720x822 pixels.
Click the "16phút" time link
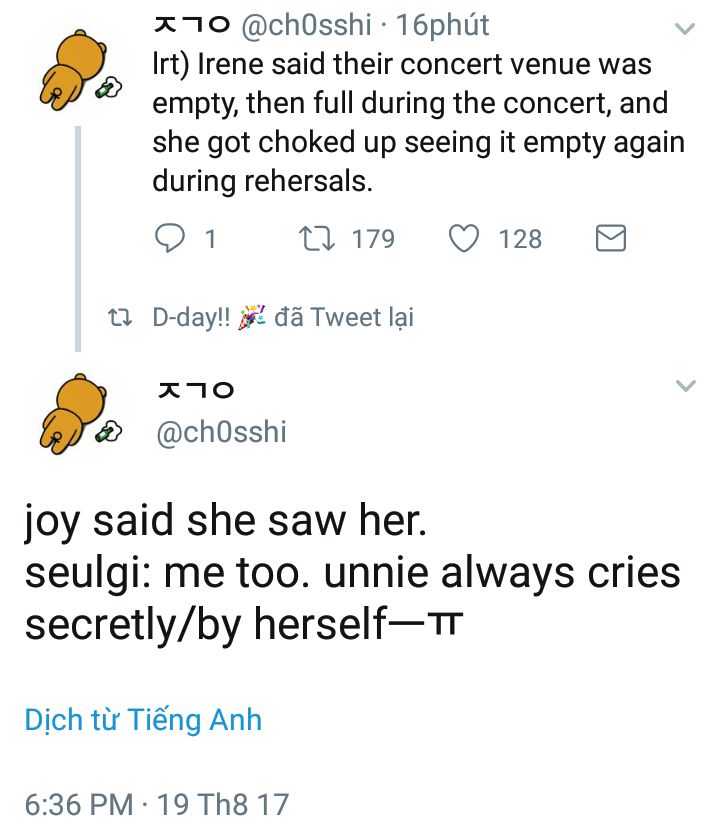pos(443,24)
